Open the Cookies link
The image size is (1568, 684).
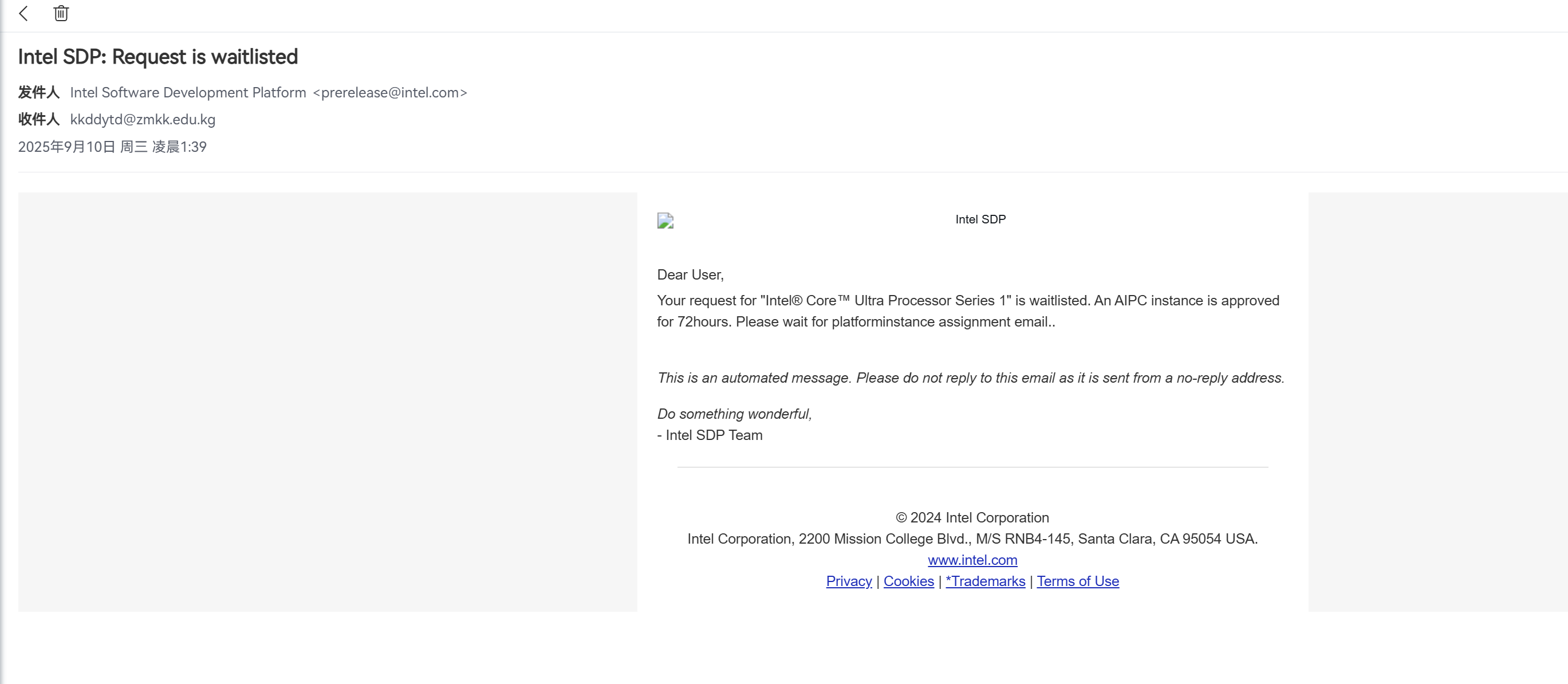[908, 581]
